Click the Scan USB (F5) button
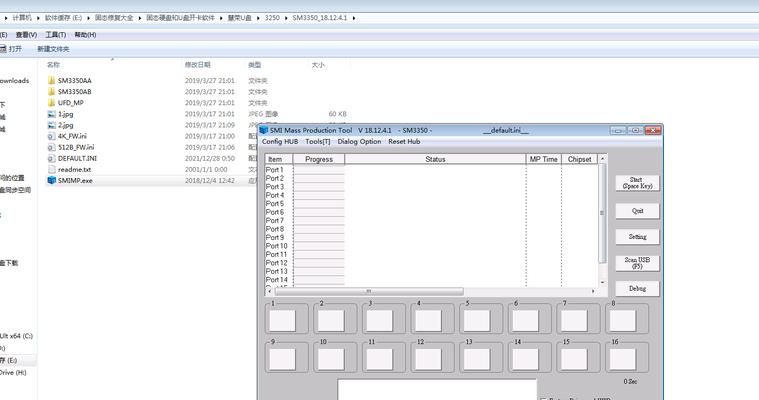Viewport: 759px width, 400px height. 638,263
